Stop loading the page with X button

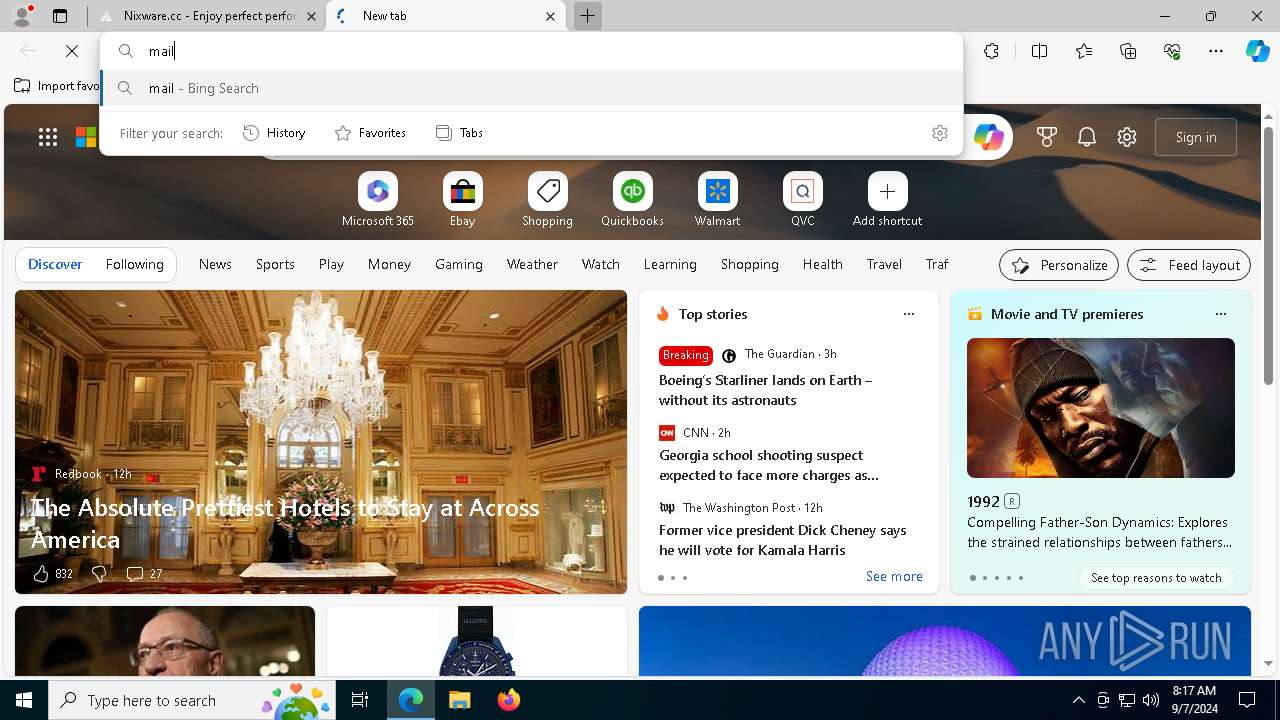(72, 51)
